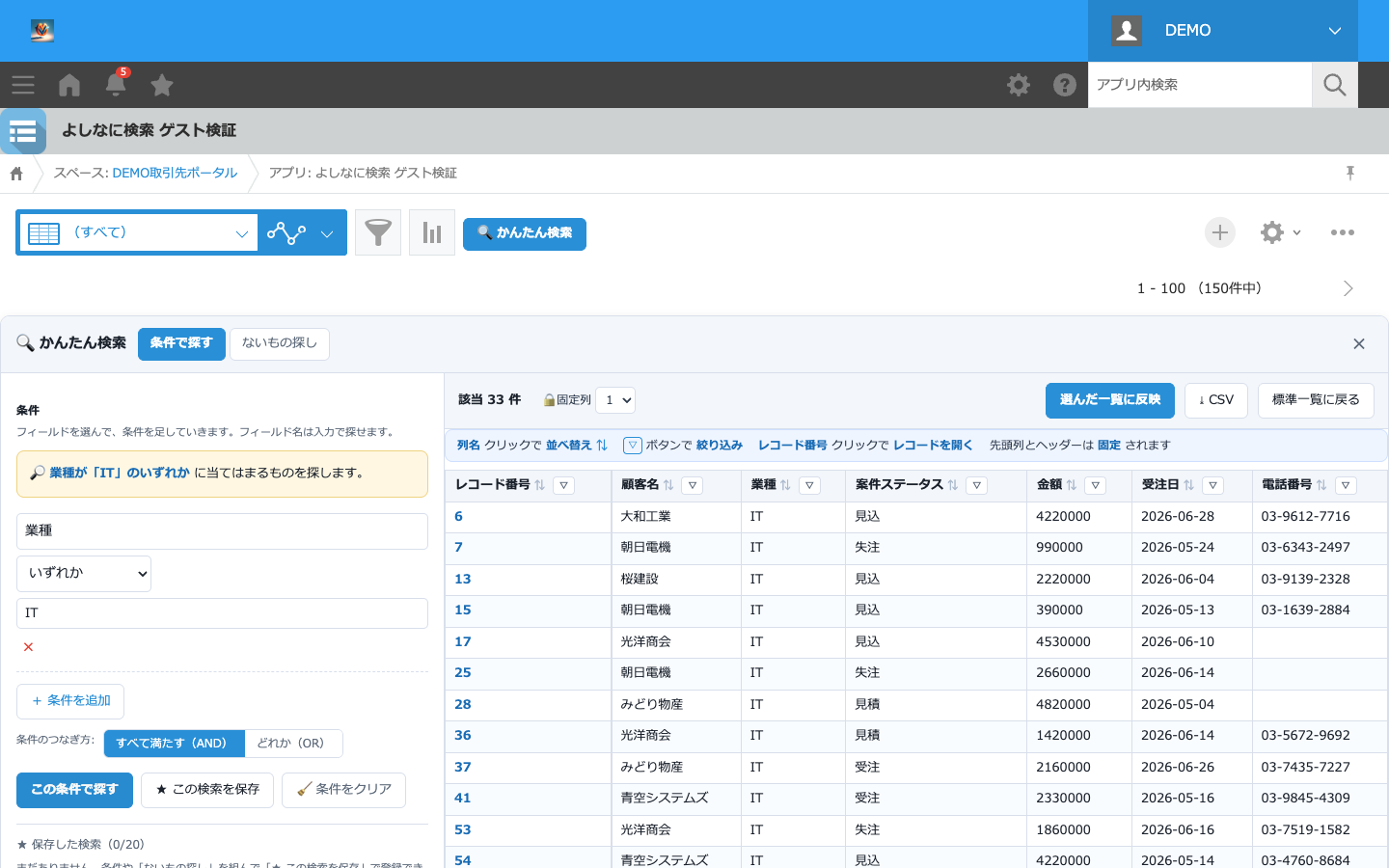Sort by 顧客名 arrows icon

click(x=668, y=485)
